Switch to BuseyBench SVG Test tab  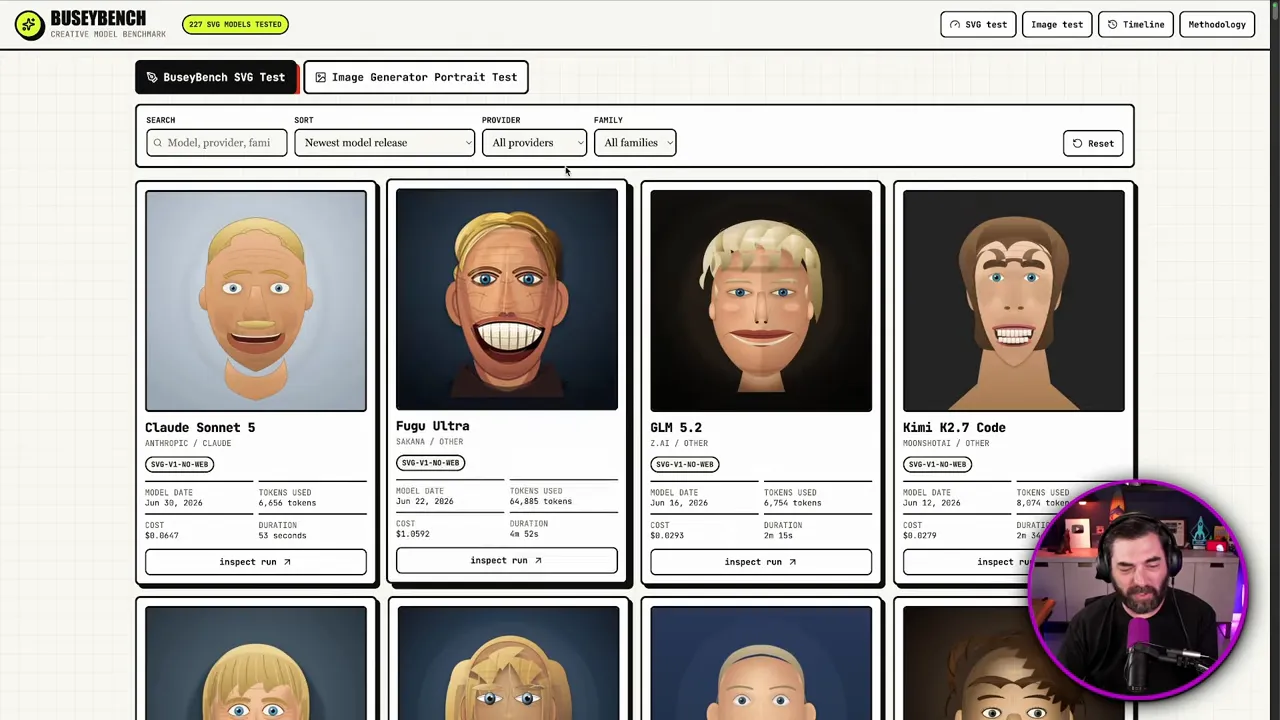click(216, 77)
